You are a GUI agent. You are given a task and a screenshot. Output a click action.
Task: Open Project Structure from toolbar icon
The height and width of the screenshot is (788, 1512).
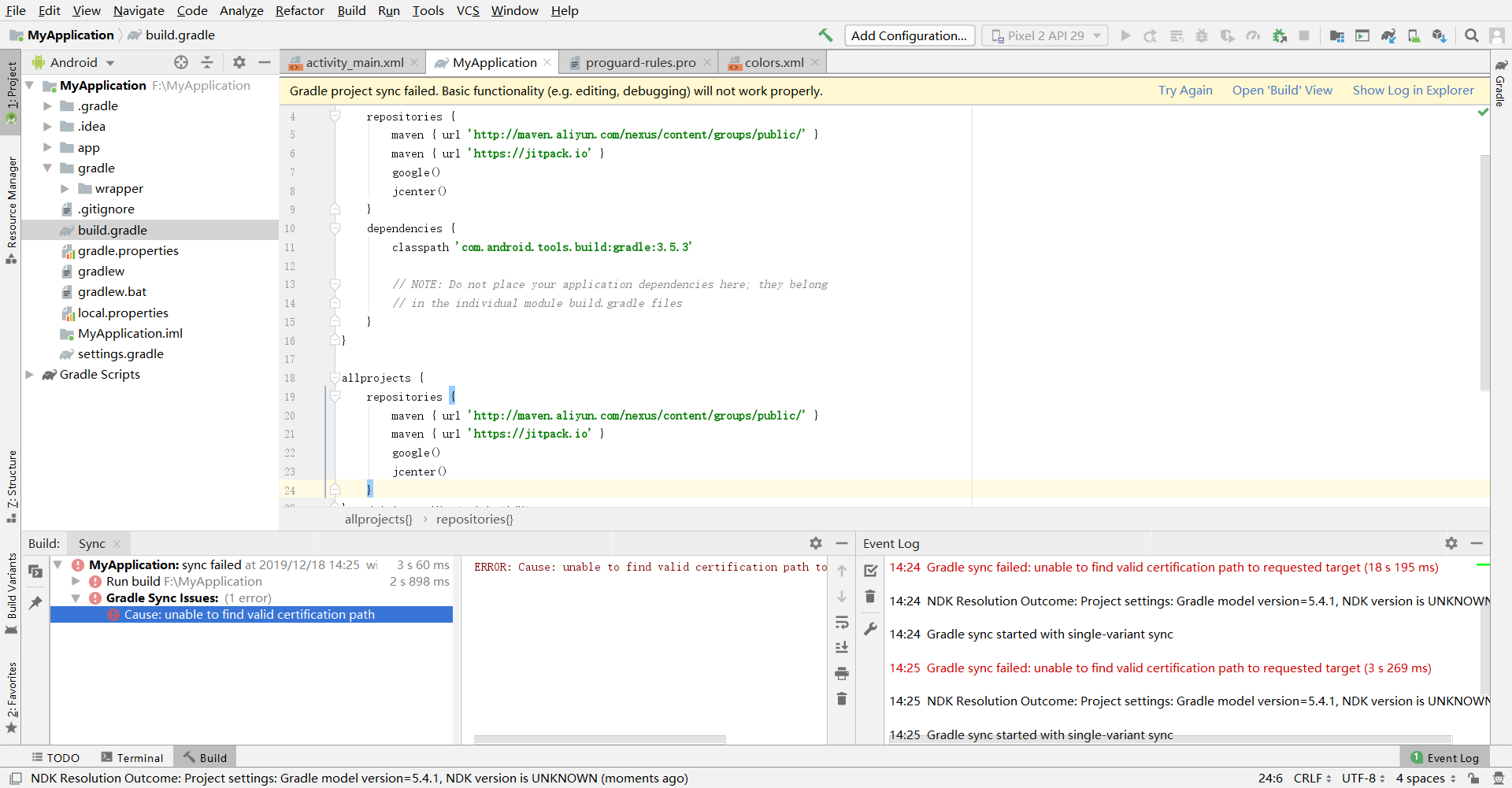tap(1337, 35)
